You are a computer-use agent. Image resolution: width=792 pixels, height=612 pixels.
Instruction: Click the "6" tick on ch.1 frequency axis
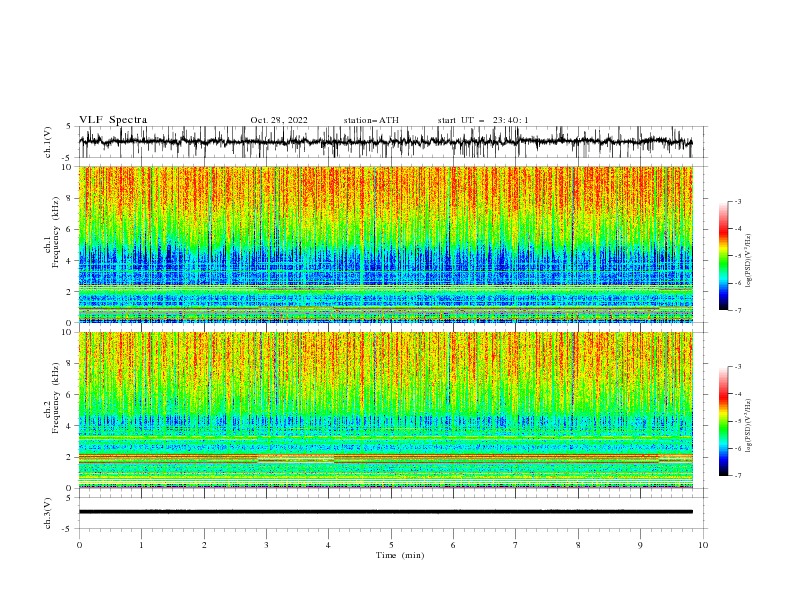click(x=70, y=229)
